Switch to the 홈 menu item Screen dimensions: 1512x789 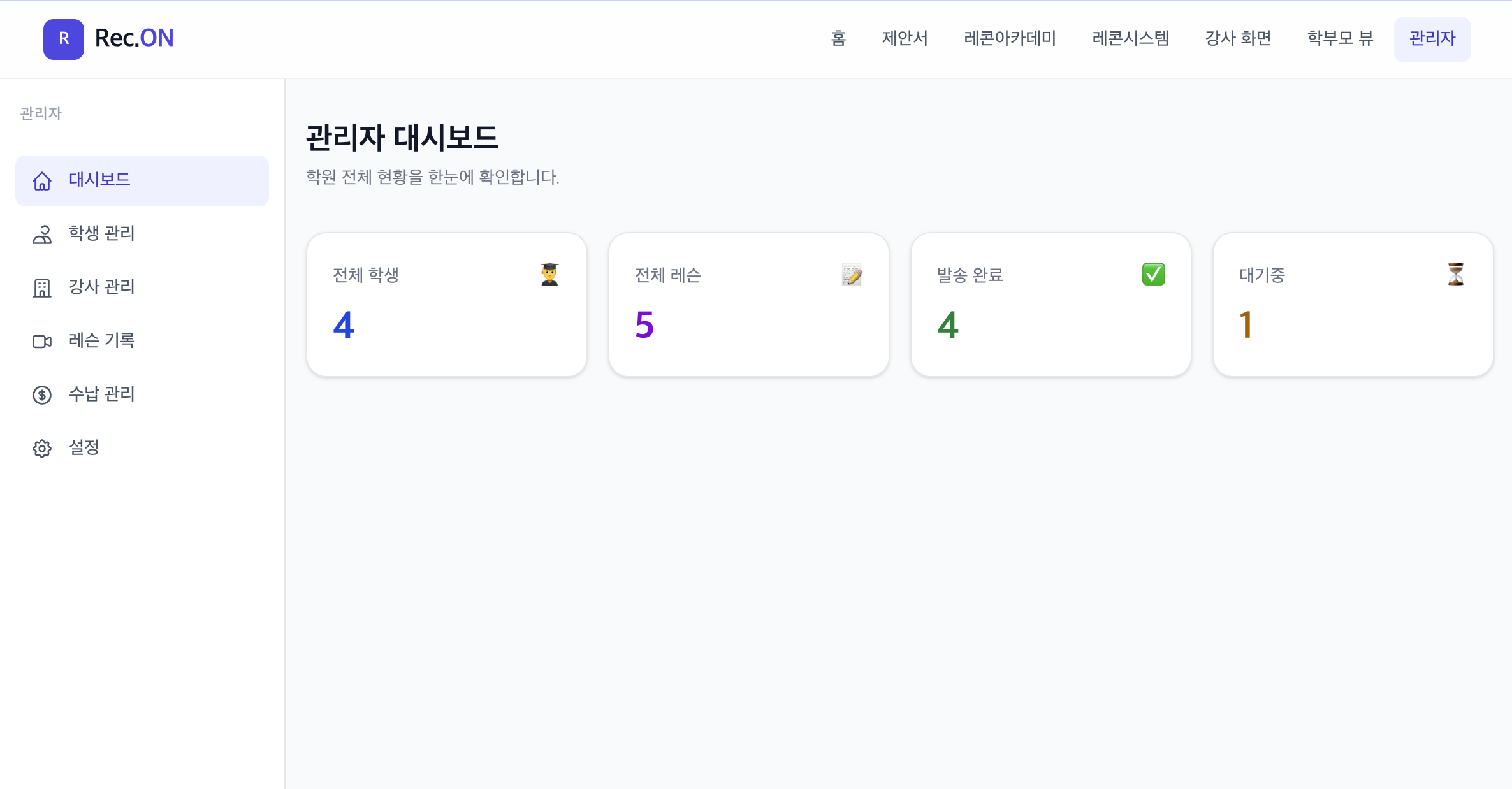[838, 39]
